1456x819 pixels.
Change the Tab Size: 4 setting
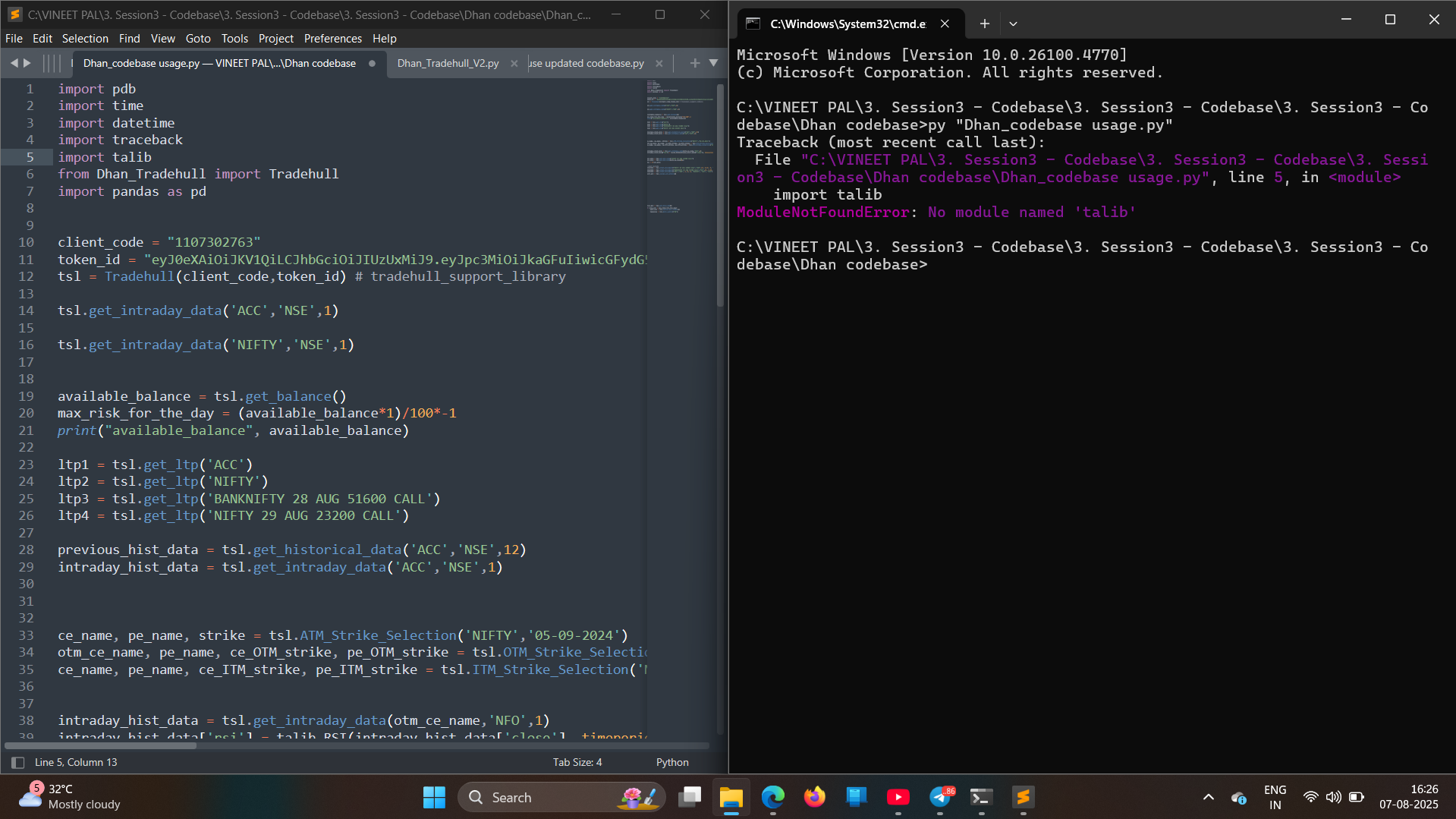click(x=577, y=762)
